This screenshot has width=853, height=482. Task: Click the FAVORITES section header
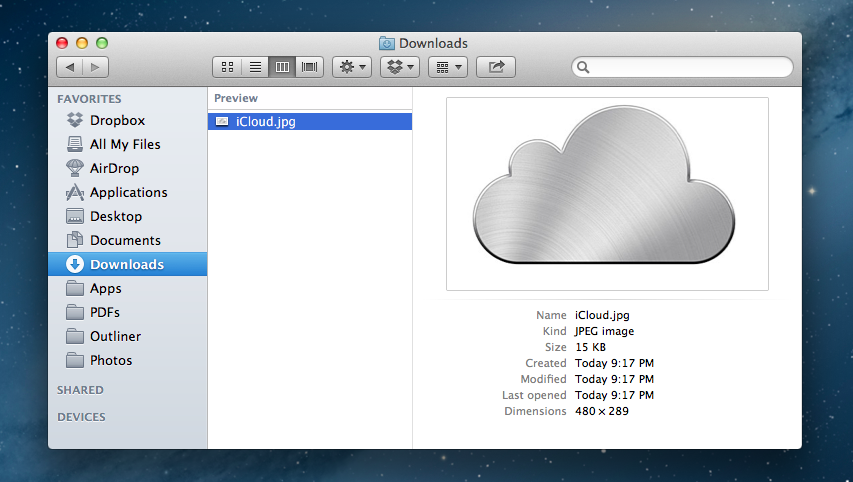click(x=89, y=99)
